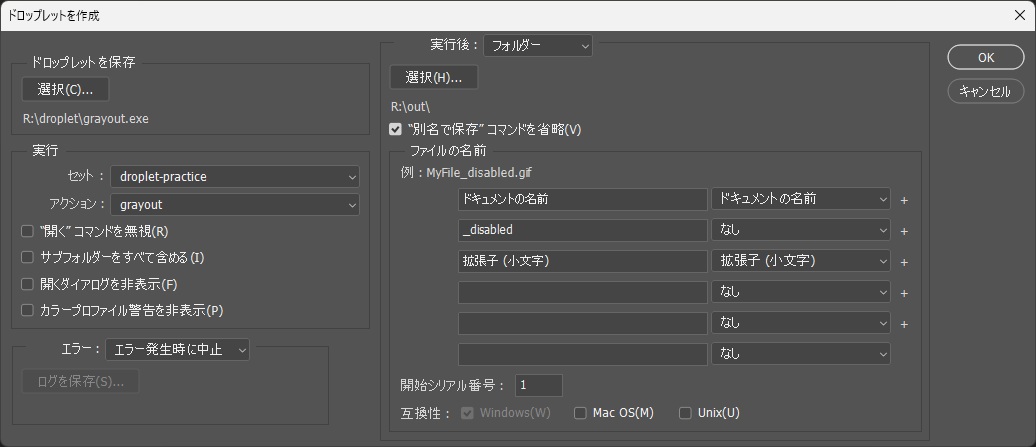Close the ドロップレットを作成 dialog window
The height and width of the screenshot is (447, 1036).
click(x=1019, y=15)
